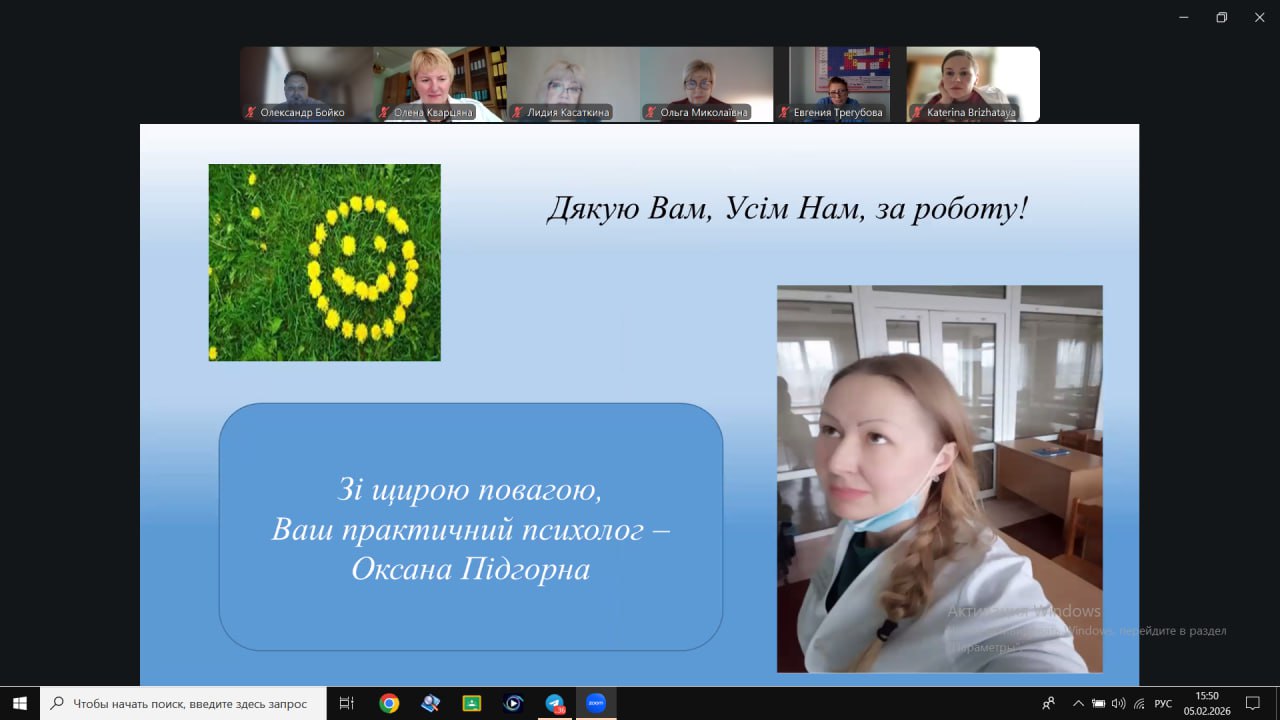Click the Wi-Fi network icon
This screenshot has width=1280, height=720.
[1138, 703]
